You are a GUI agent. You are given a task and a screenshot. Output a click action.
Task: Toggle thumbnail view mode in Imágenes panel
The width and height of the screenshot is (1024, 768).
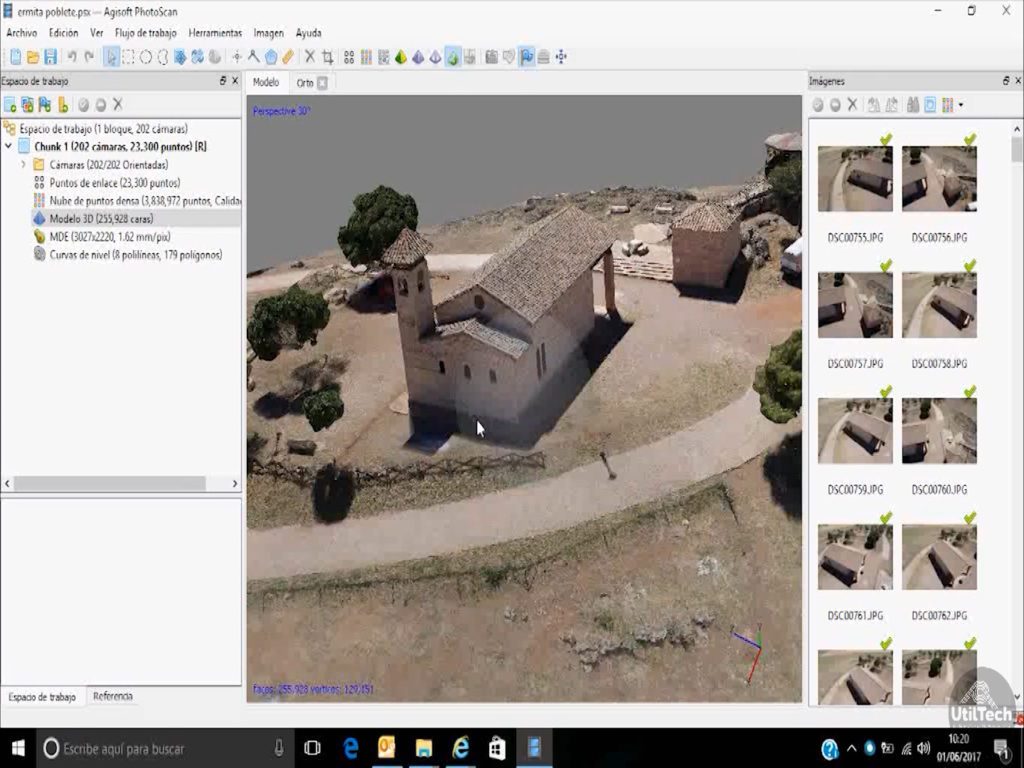946,105
